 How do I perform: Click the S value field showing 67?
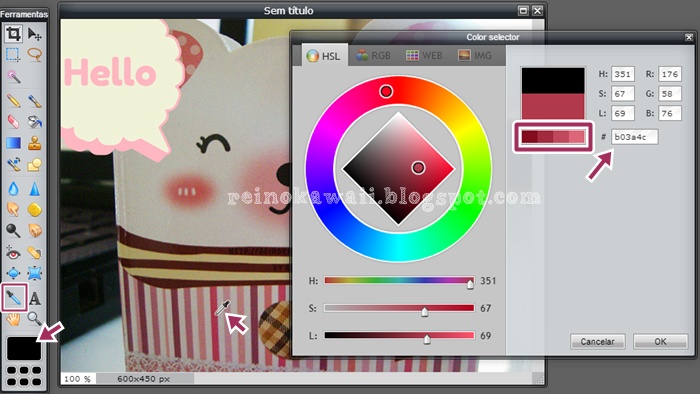pos(623,94)
